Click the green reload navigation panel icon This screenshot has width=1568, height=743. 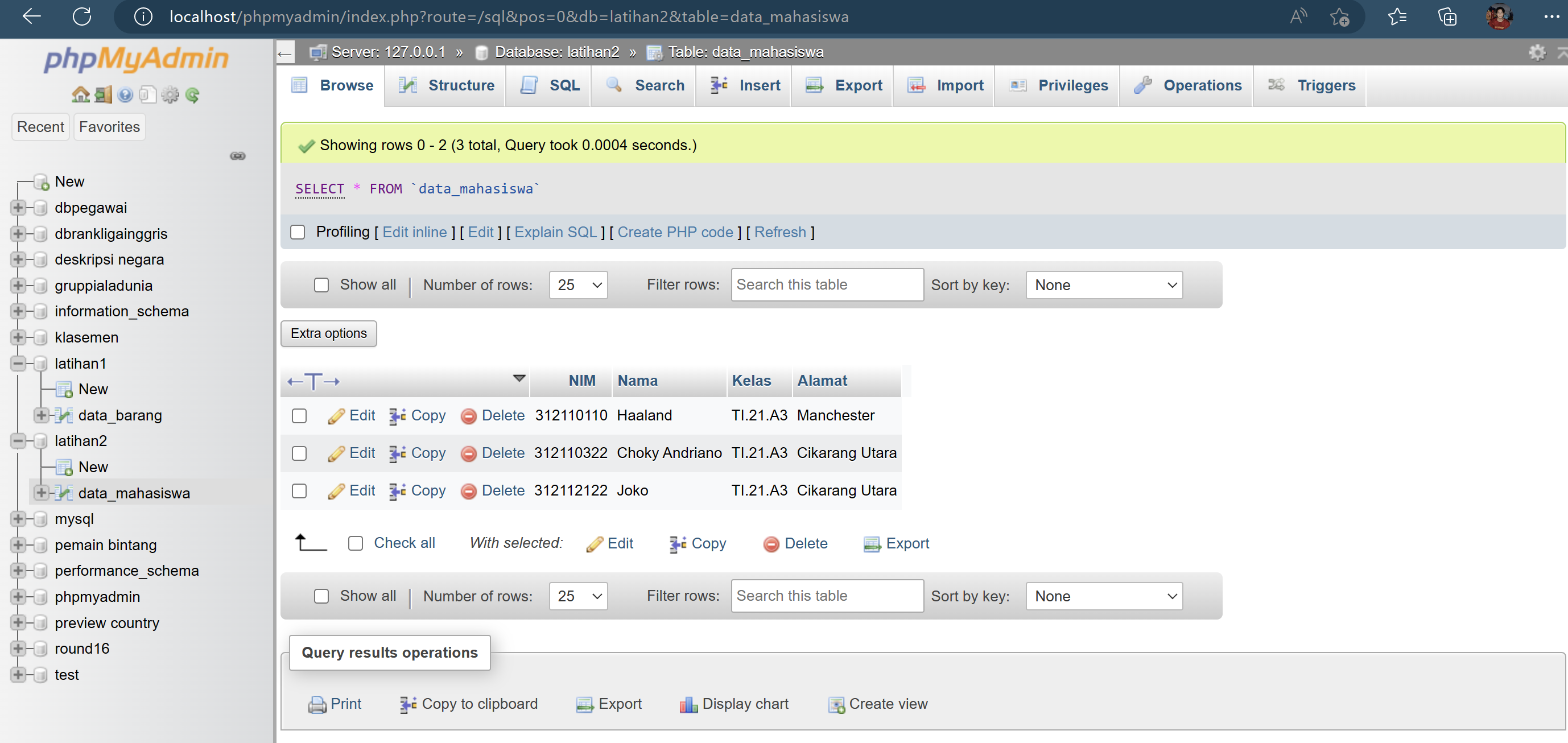point(192,94)
